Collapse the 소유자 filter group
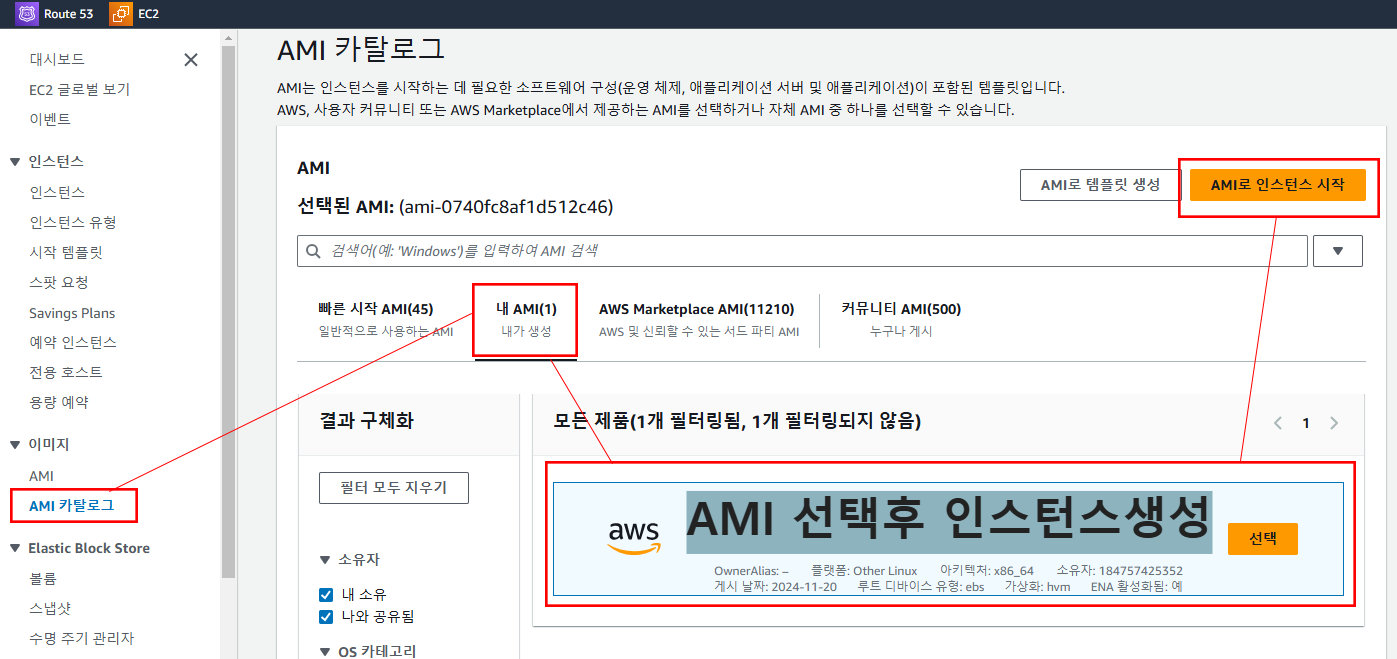 [325, 560]
